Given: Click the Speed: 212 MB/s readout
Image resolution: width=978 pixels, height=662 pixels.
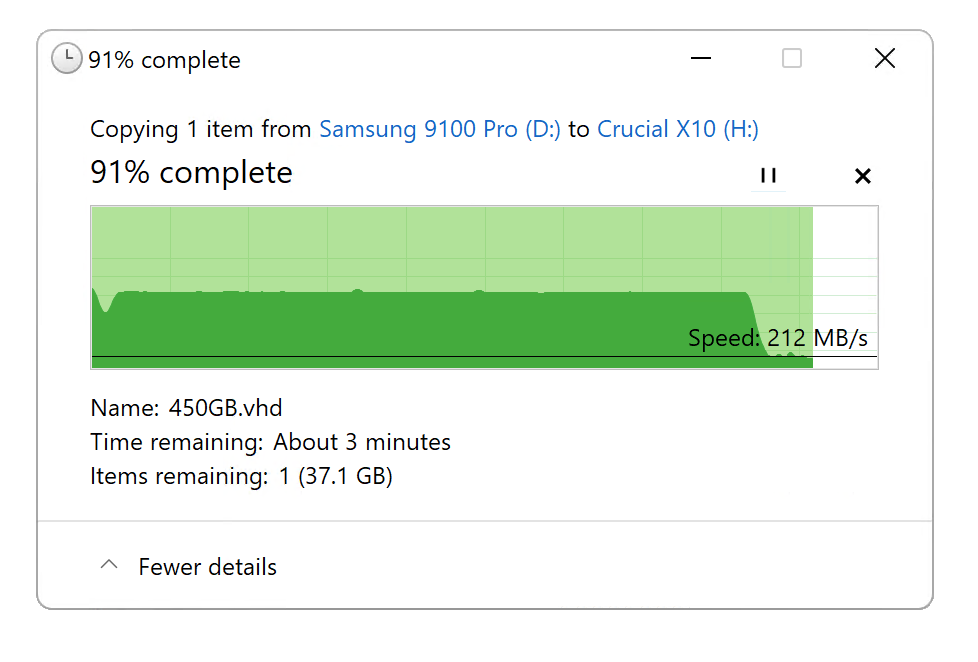Looking at the screenshot, I should (x=778, y=338).
